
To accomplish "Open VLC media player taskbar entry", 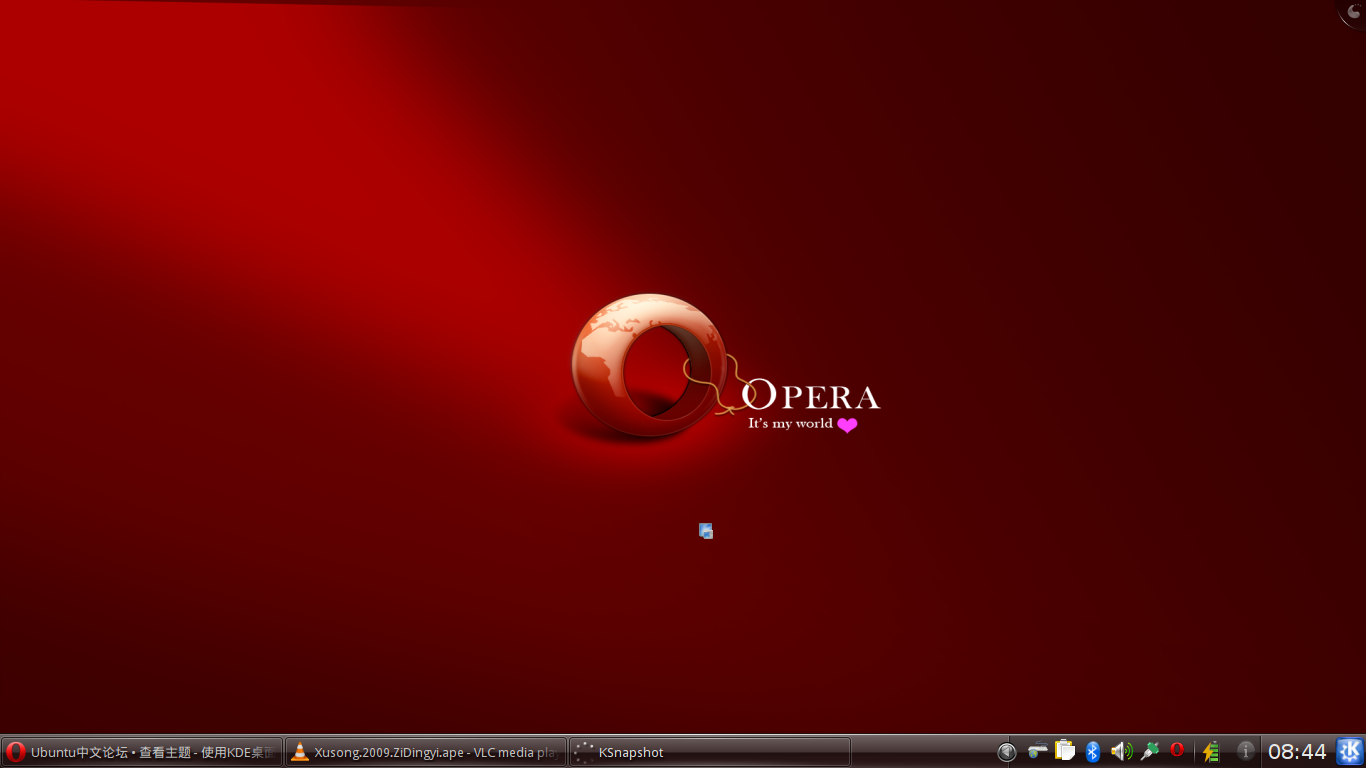I will coord(426,752).
